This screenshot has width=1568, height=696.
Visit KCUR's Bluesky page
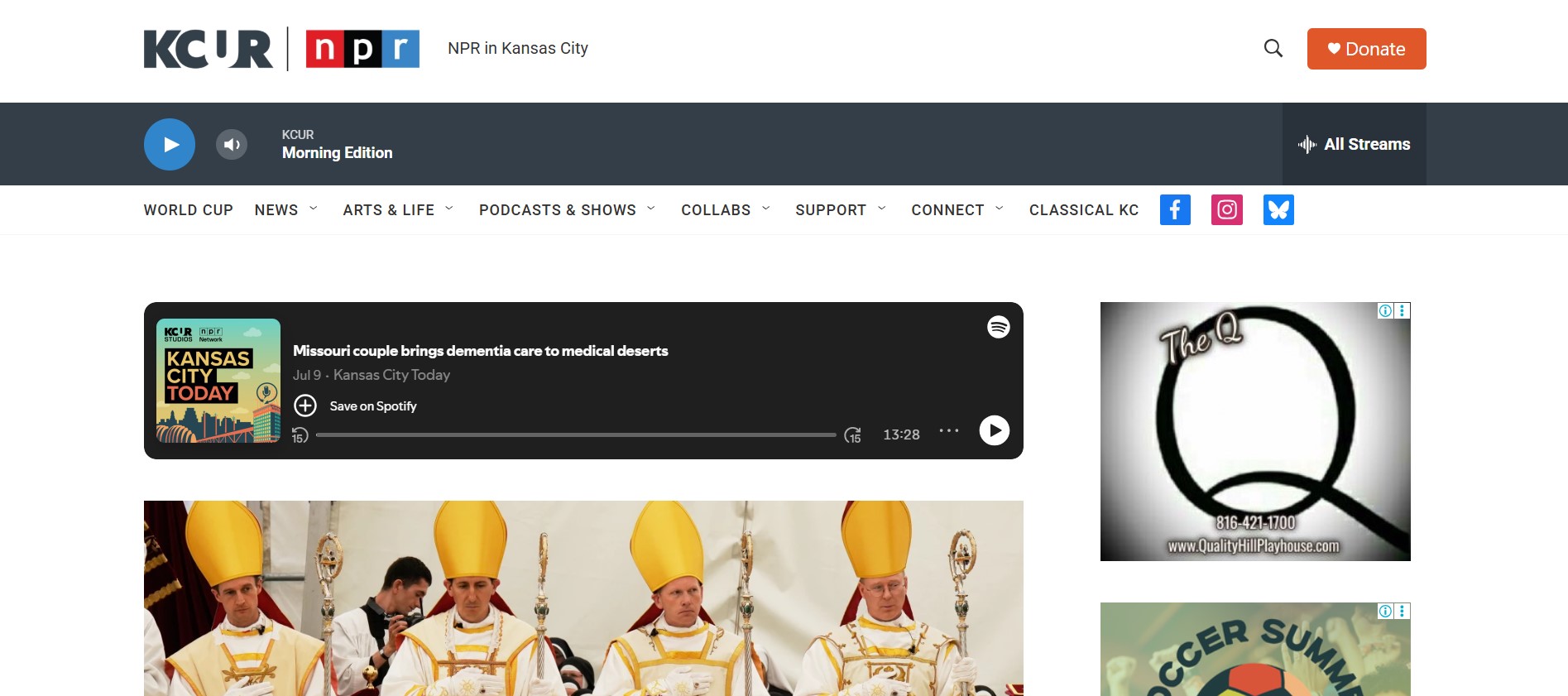point(1278,209)
